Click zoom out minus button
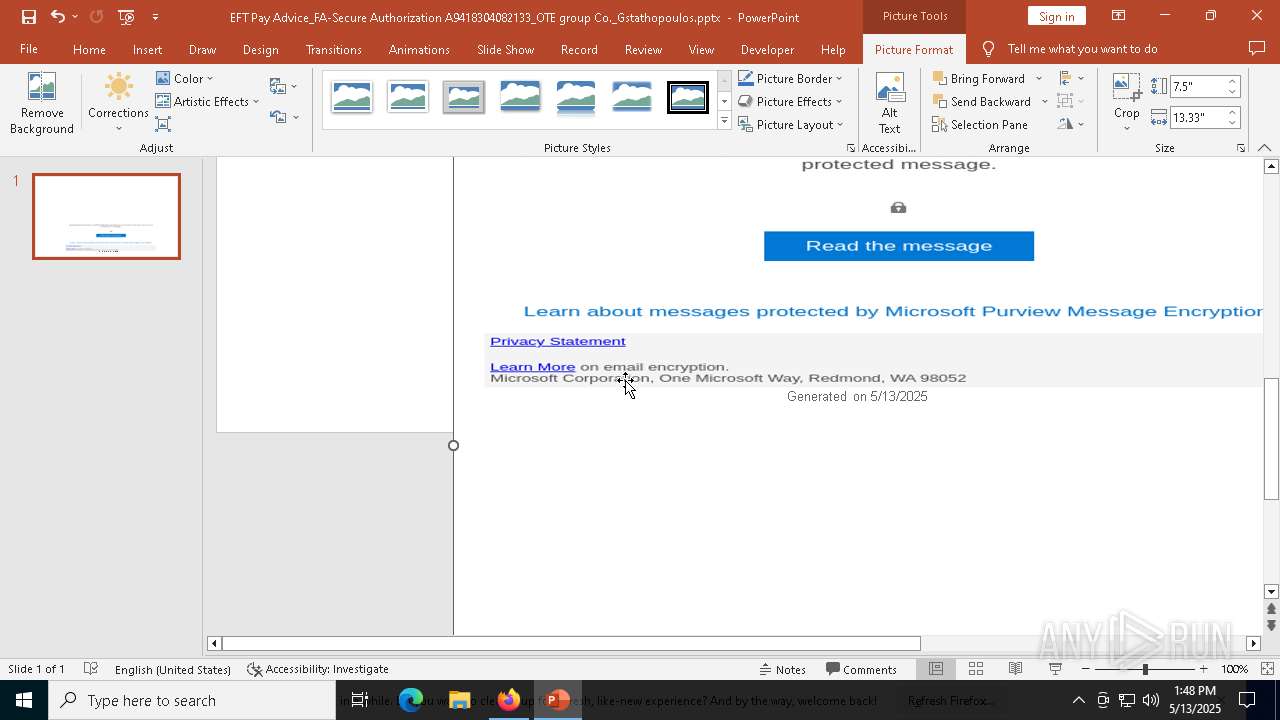 [1086, 669]
